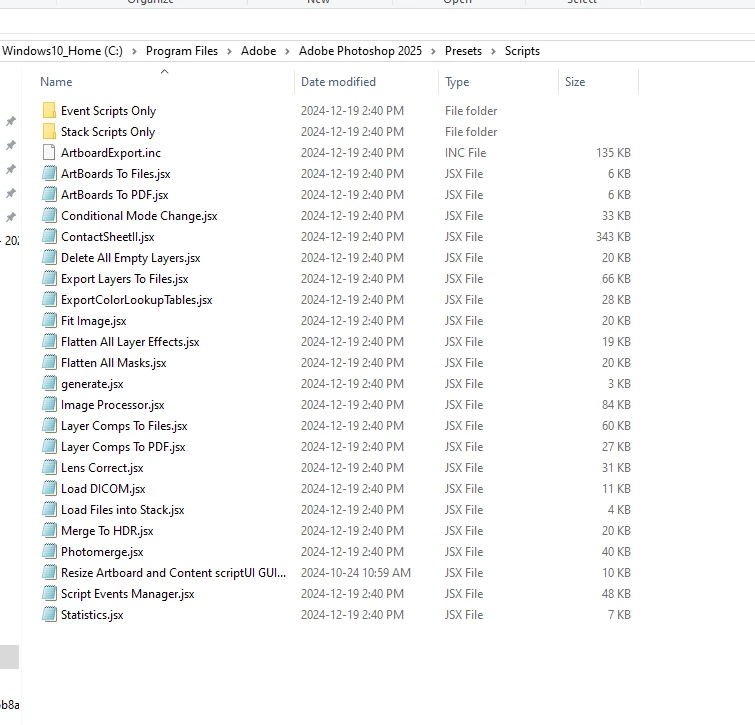Select the Image Processor.jsx file name
Screen dimensions: 755x725
click(113, 405)
